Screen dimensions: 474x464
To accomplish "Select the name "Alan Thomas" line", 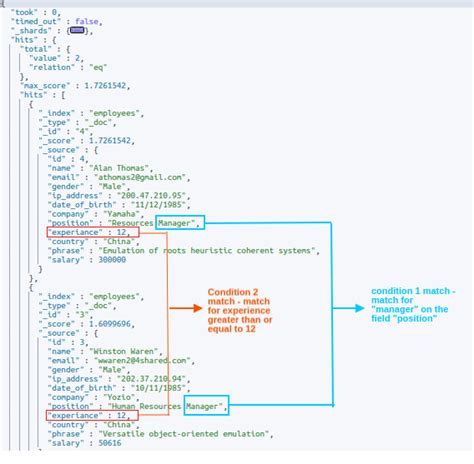I will [x=100, y=168].
